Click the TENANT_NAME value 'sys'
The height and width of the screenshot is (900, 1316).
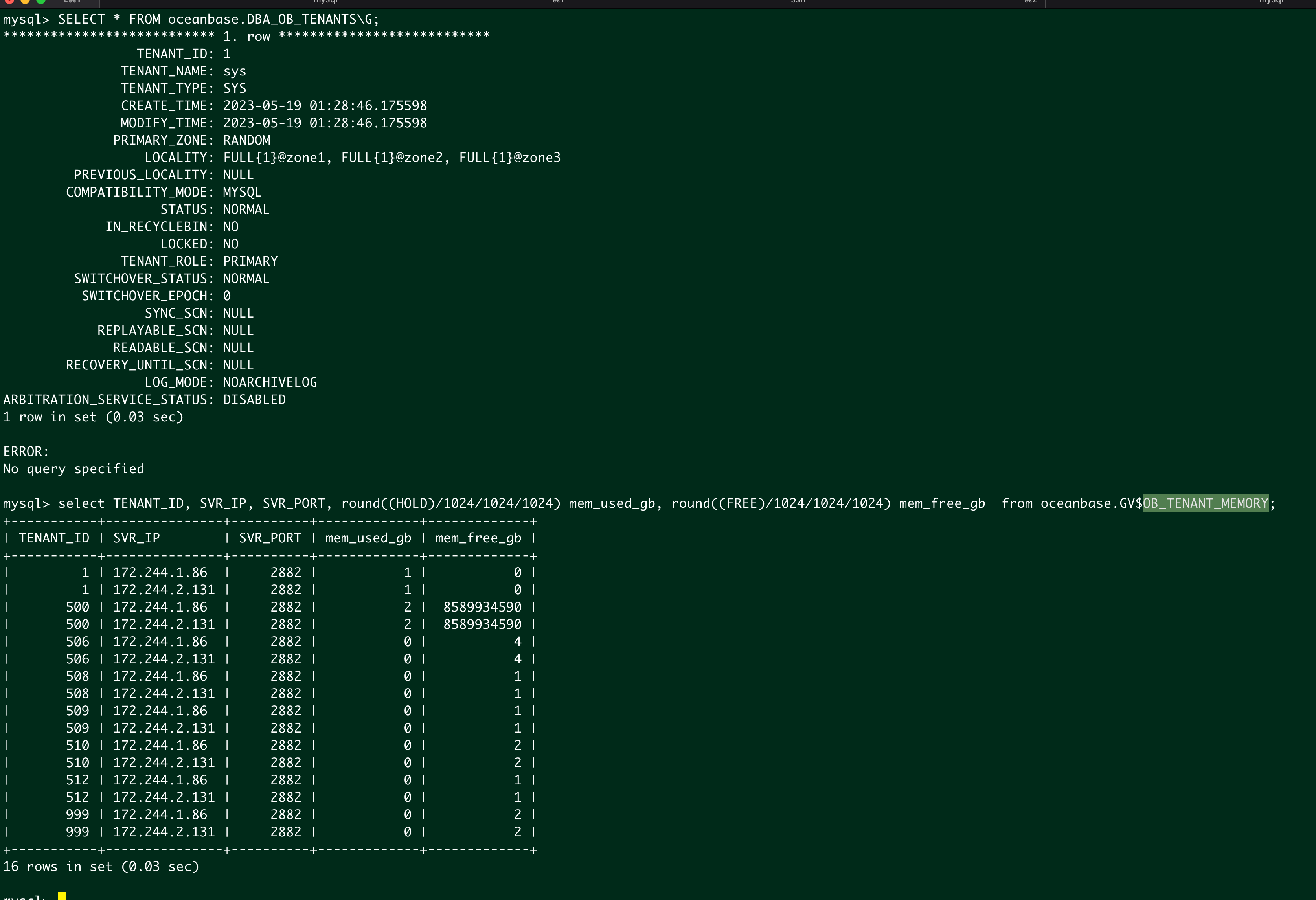coord(234,71)
